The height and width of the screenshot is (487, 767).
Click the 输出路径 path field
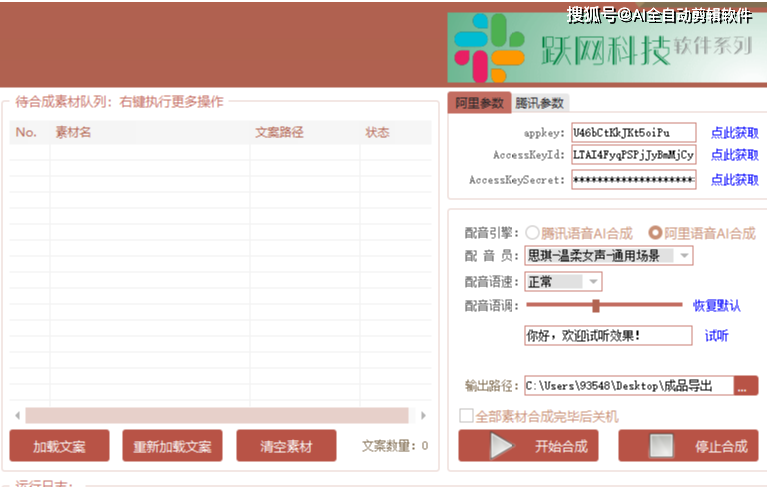[629, 385]
